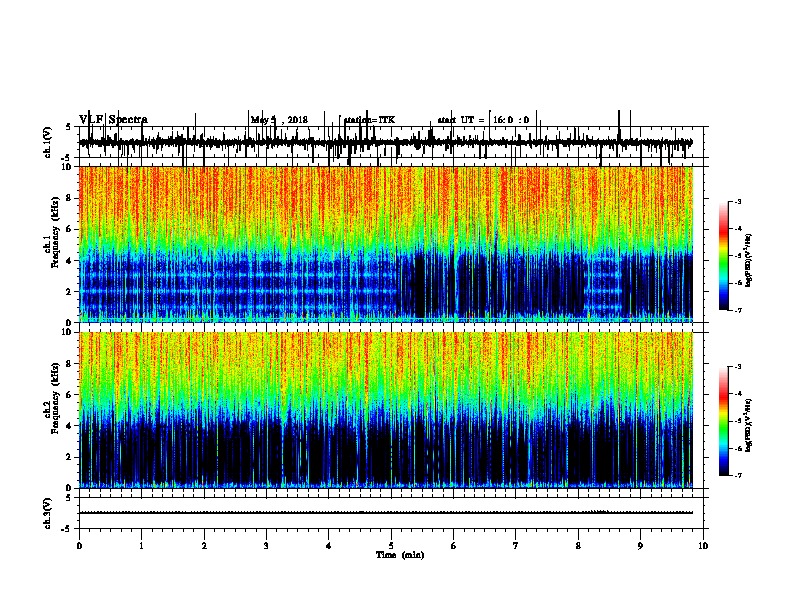Click the "-5" tick on ch.1(V) axis

68,158
